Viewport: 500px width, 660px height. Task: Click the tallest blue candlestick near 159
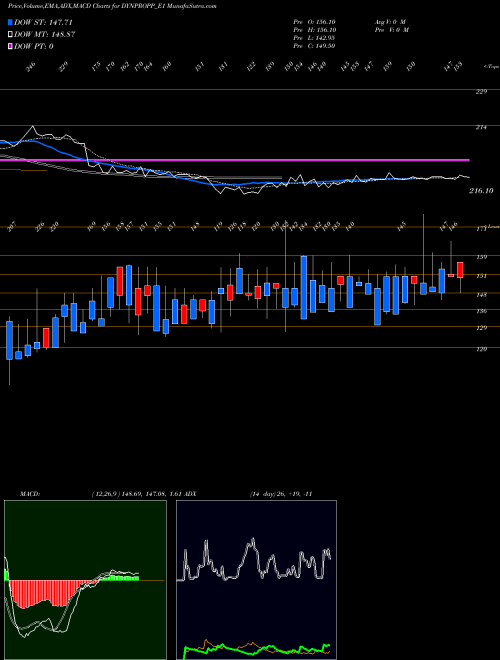(303, 287)
